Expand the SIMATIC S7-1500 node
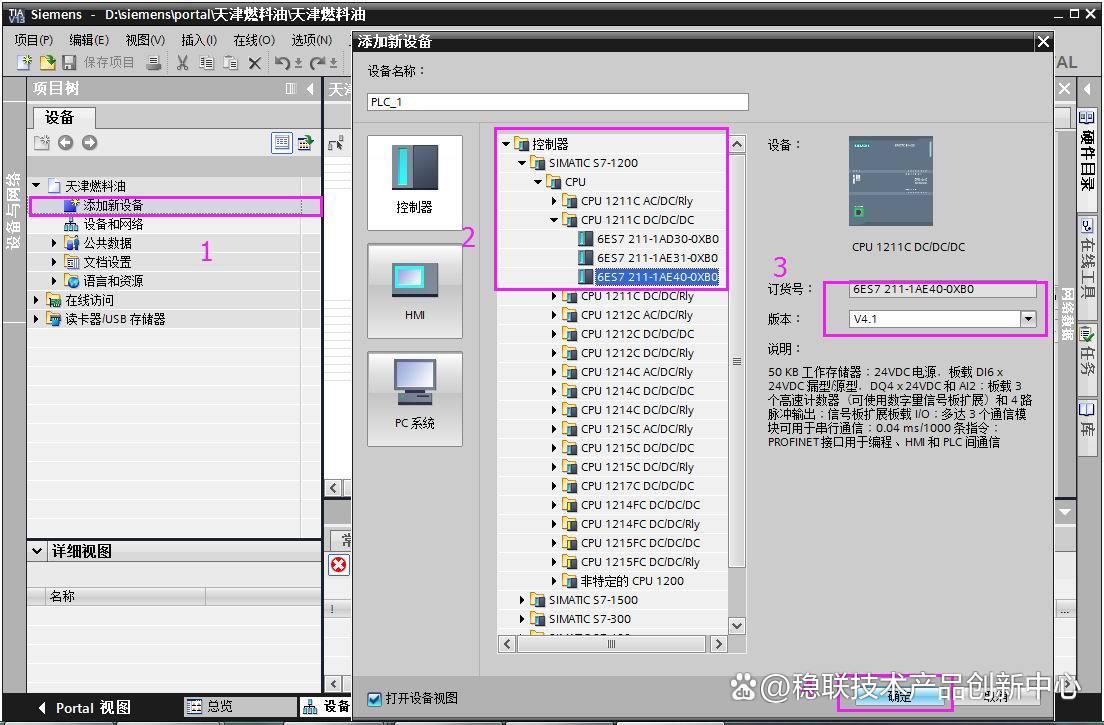1104x725 pixels. [x=522, y=600]
